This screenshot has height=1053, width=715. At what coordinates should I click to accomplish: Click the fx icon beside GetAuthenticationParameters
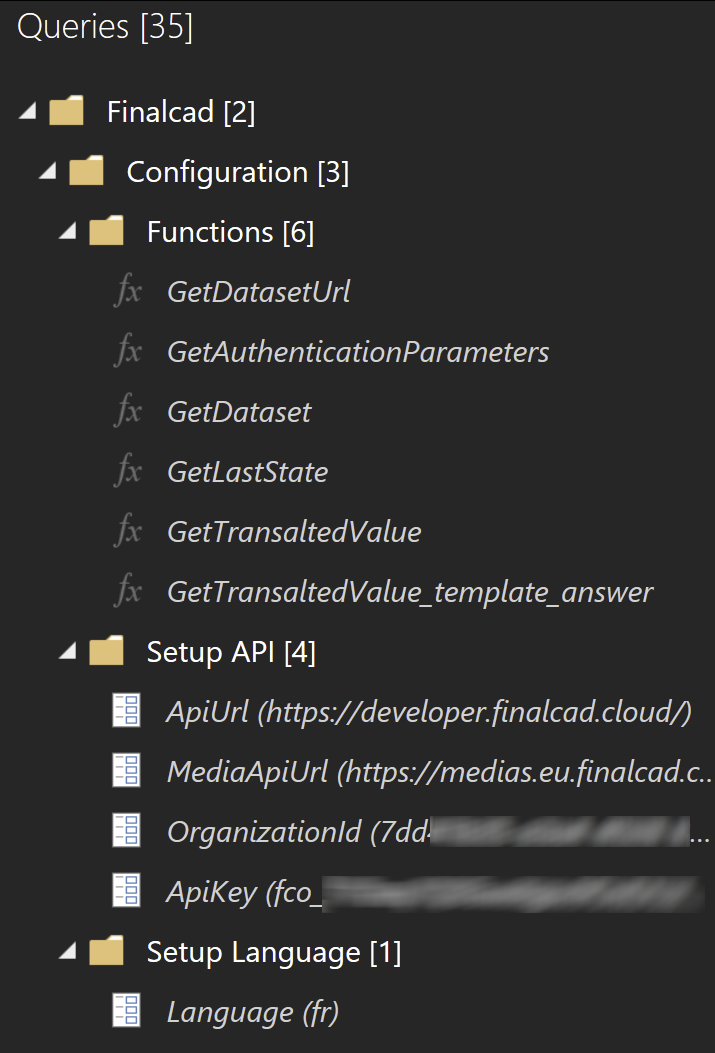pyautogui.click(x=128, y=353)
